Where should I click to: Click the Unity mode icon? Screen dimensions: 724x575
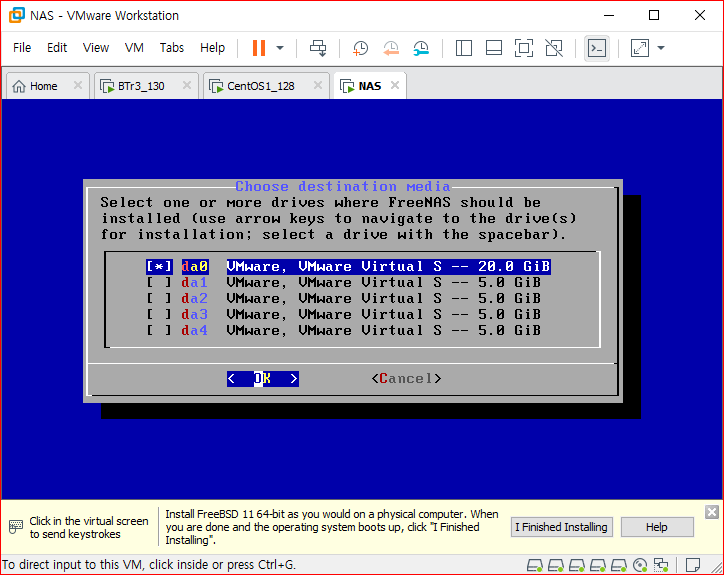coord(554,48)
